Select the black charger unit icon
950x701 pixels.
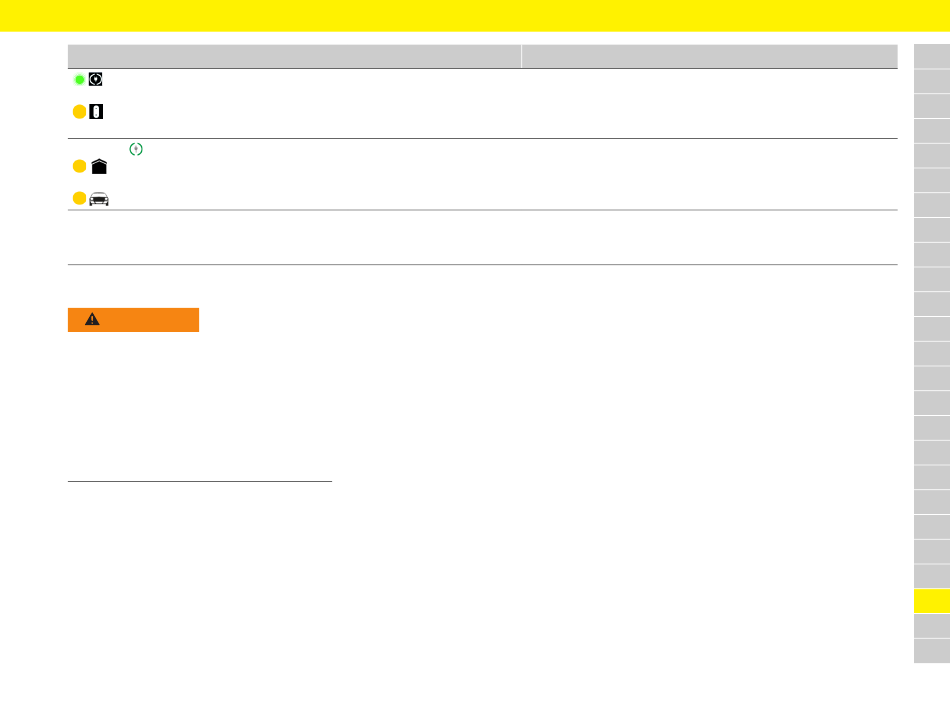pos(96,111)
